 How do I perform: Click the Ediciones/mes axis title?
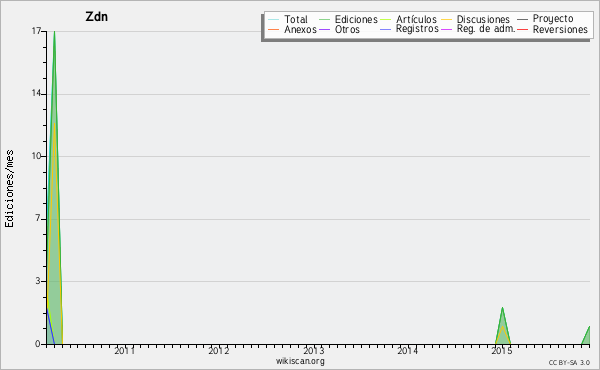(x=9, y=189)
